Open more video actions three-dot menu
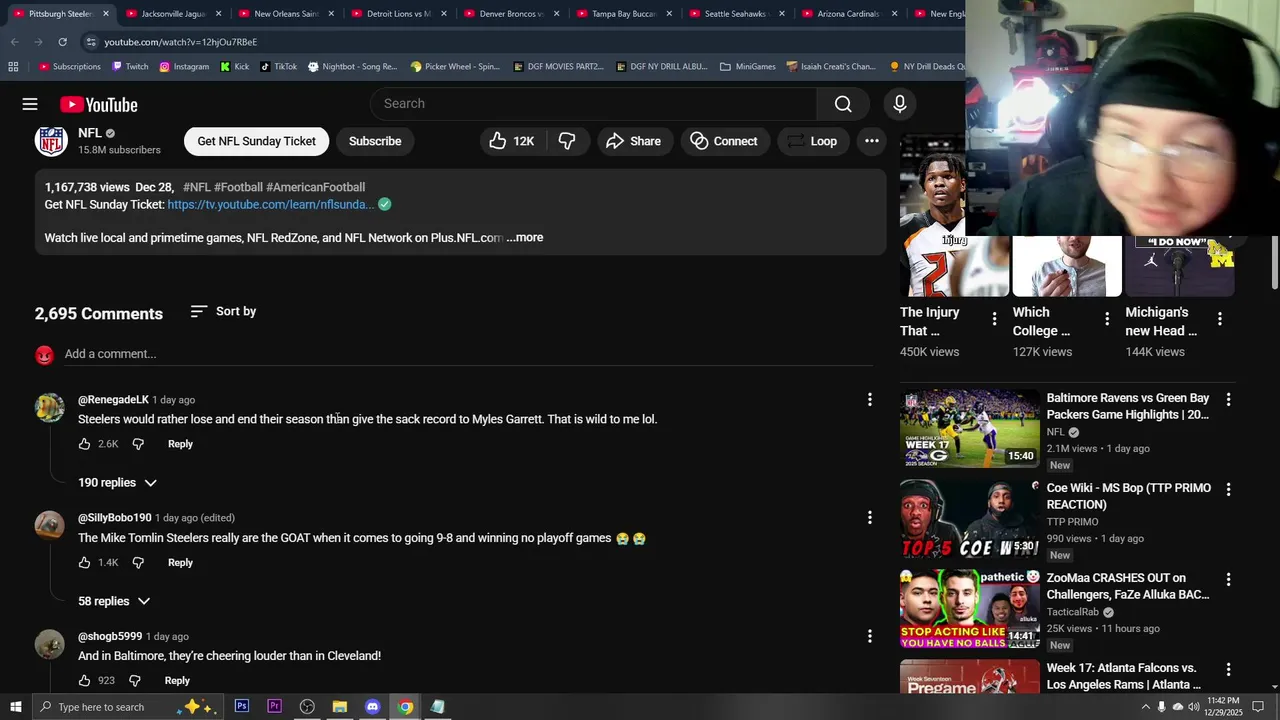This screenshot has width=1280, height=720. point(872,141)
